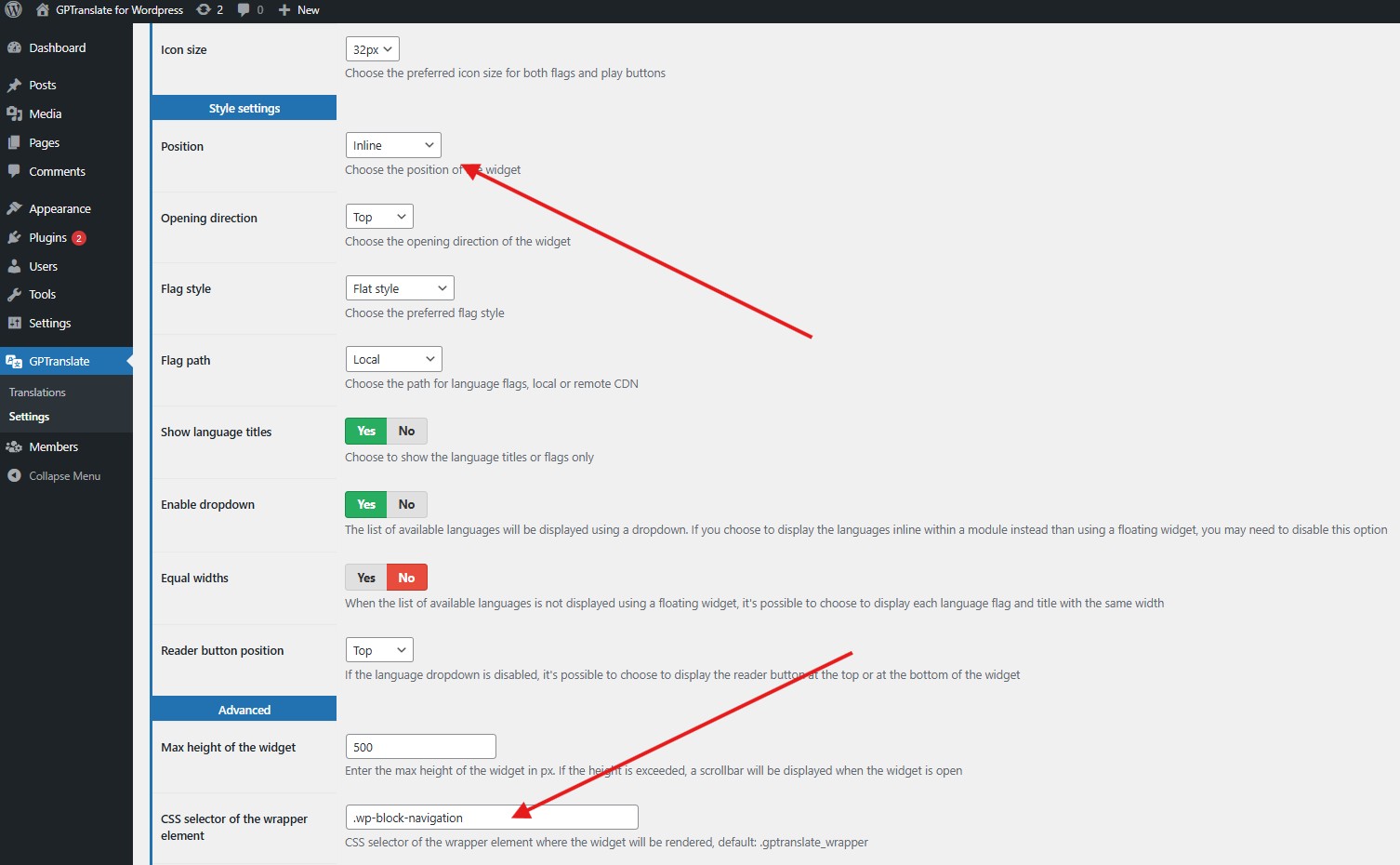1400x865 pixels.
Task: Click the Pages icon in sidebar
Action: click(x=14, y=142)
